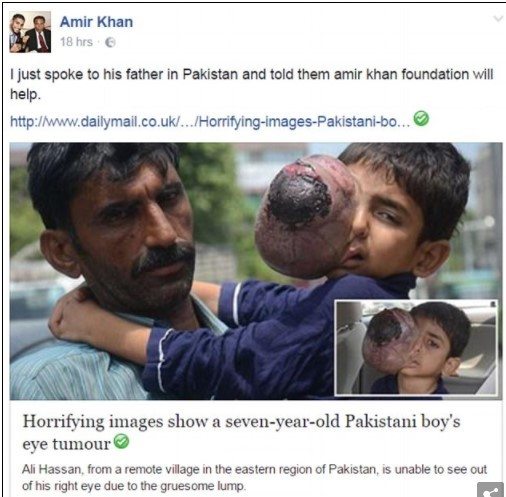Screen dimensions: 506x497
Task: Click the public globe privacy icon
Action: [x=110, y=42]
